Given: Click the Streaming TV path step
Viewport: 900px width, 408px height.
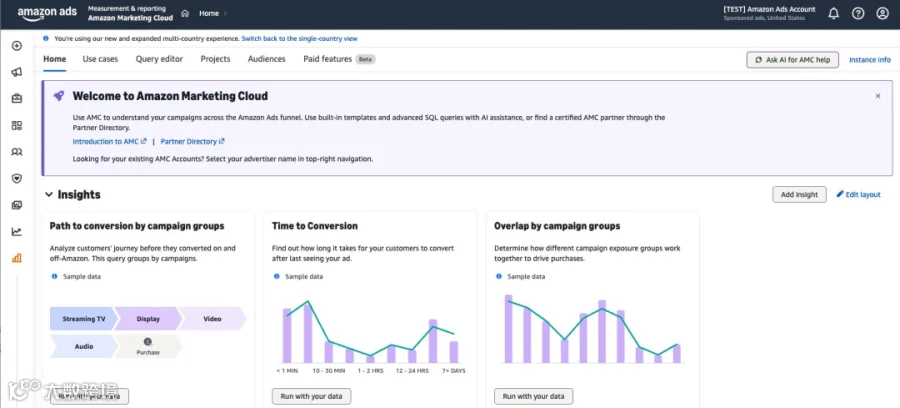Looking at the screenshot, I should (x=83, y=318).
